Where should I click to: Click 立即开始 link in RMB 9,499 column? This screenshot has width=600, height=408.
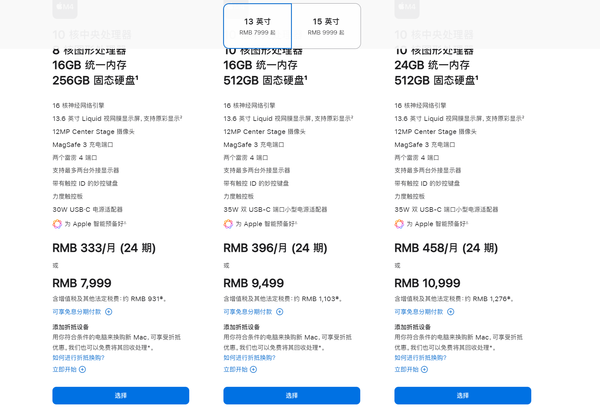(x=236, y=369)
